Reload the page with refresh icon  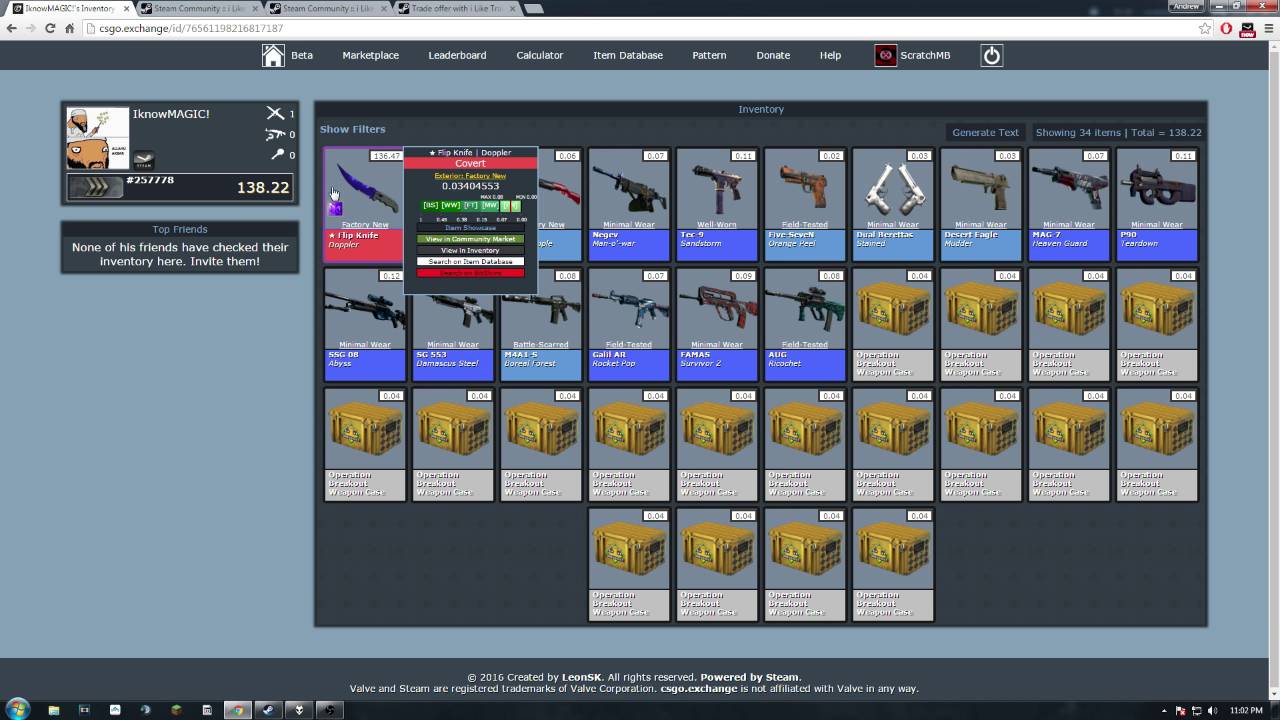click(50, 28)
